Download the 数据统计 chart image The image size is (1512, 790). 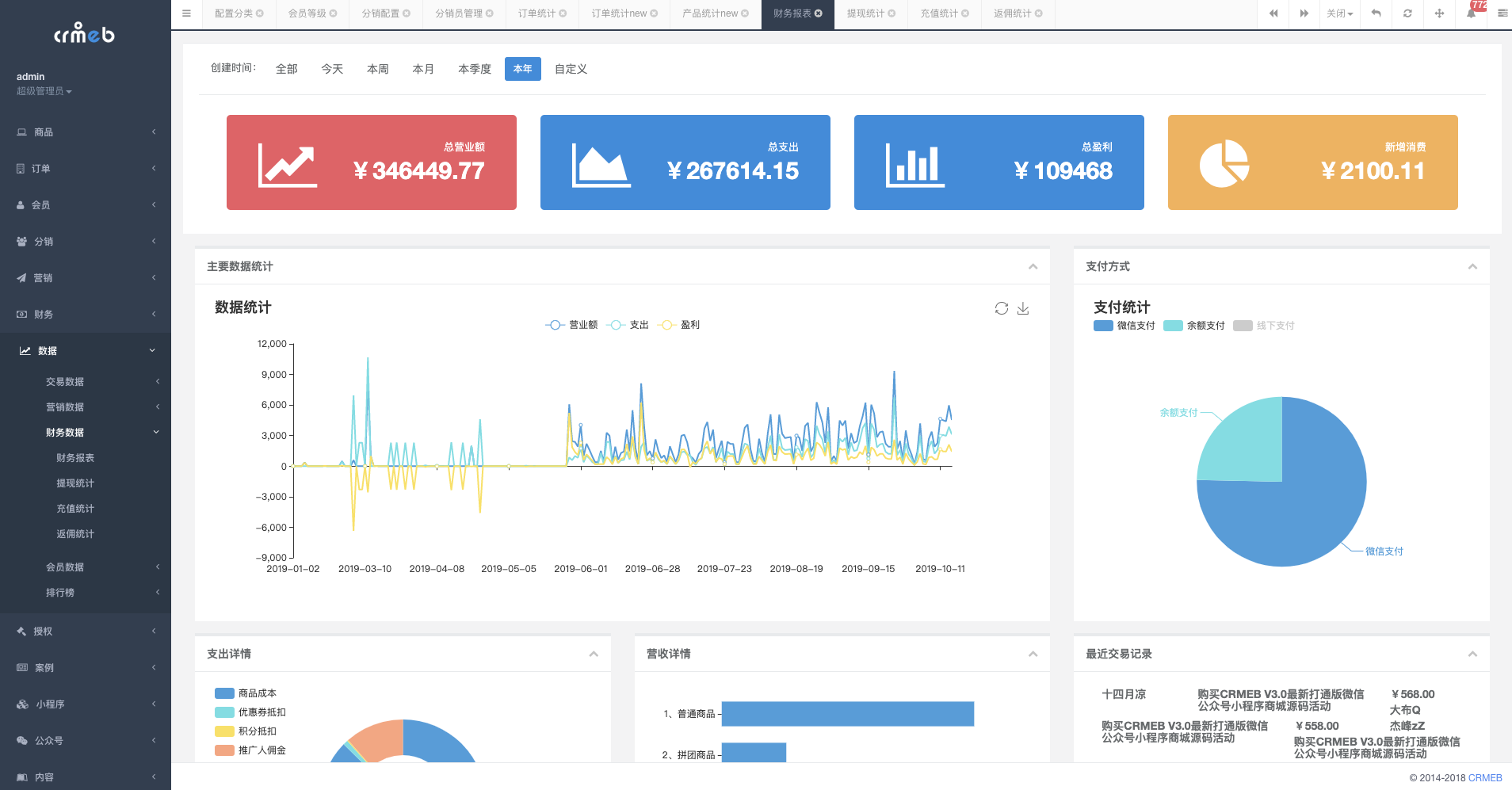coord(1023,308)
